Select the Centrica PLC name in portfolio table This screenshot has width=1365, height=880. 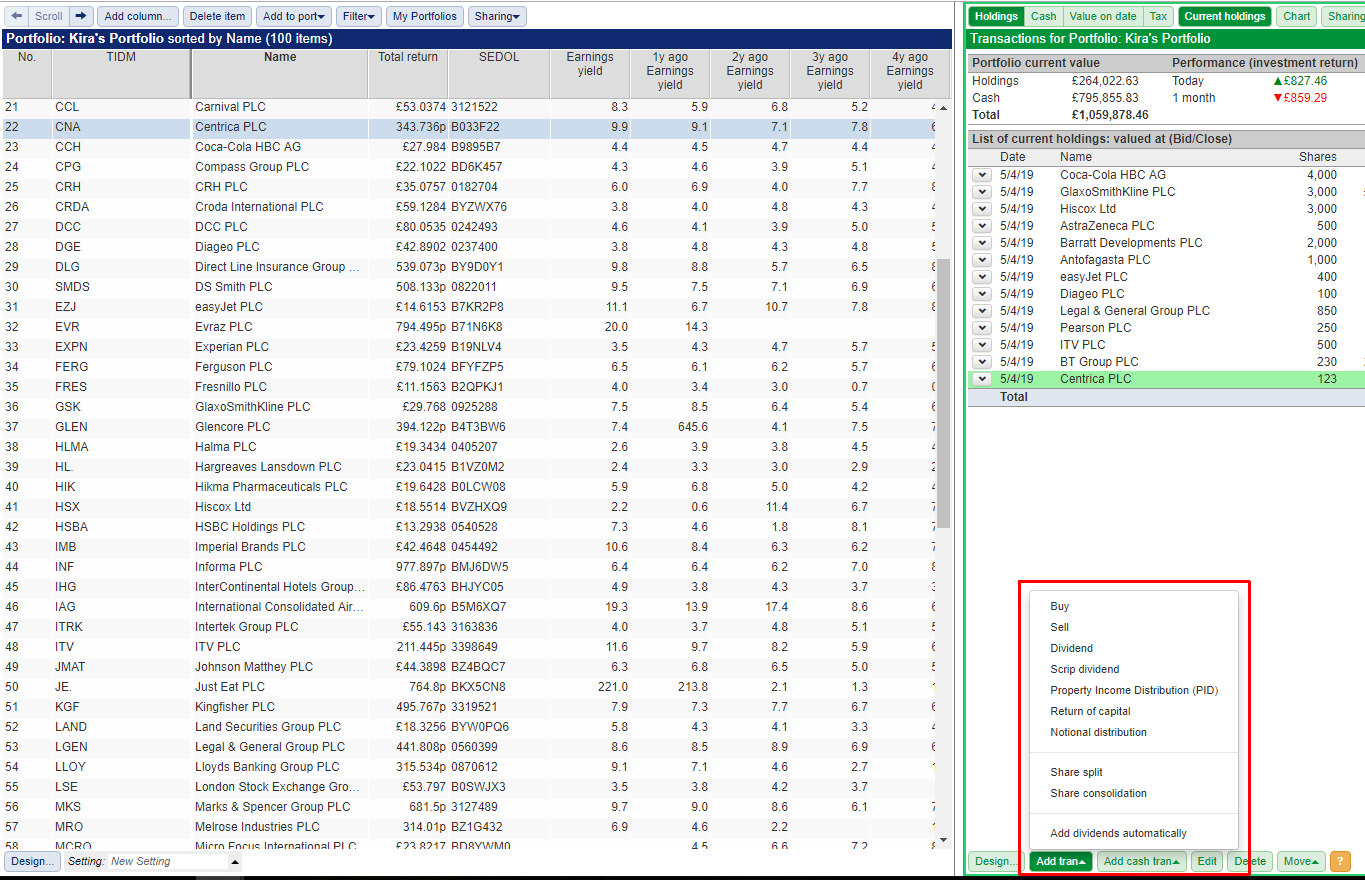pos(231,127)
